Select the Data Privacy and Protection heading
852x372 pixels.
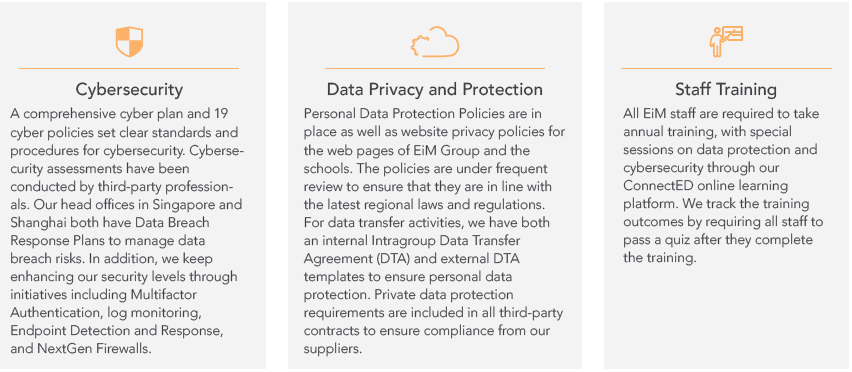click(435, 89)
